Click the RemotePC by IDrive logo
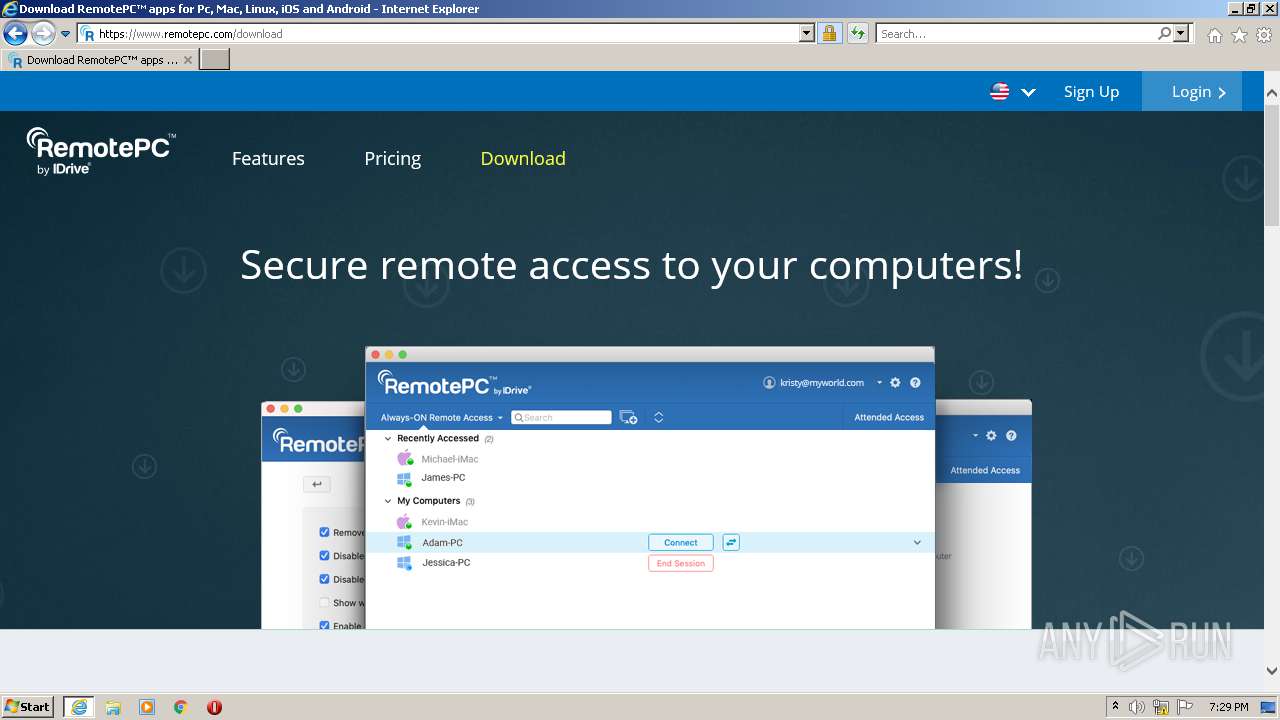This screenshot has width=1280, height=720. [101, 152]
